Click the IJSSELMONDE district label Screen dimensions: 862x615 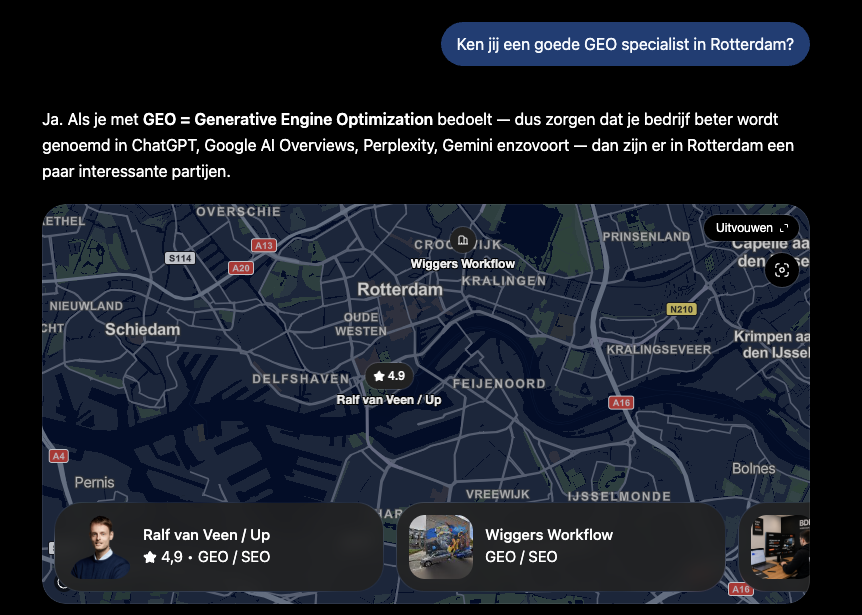[x=619, y=496]
